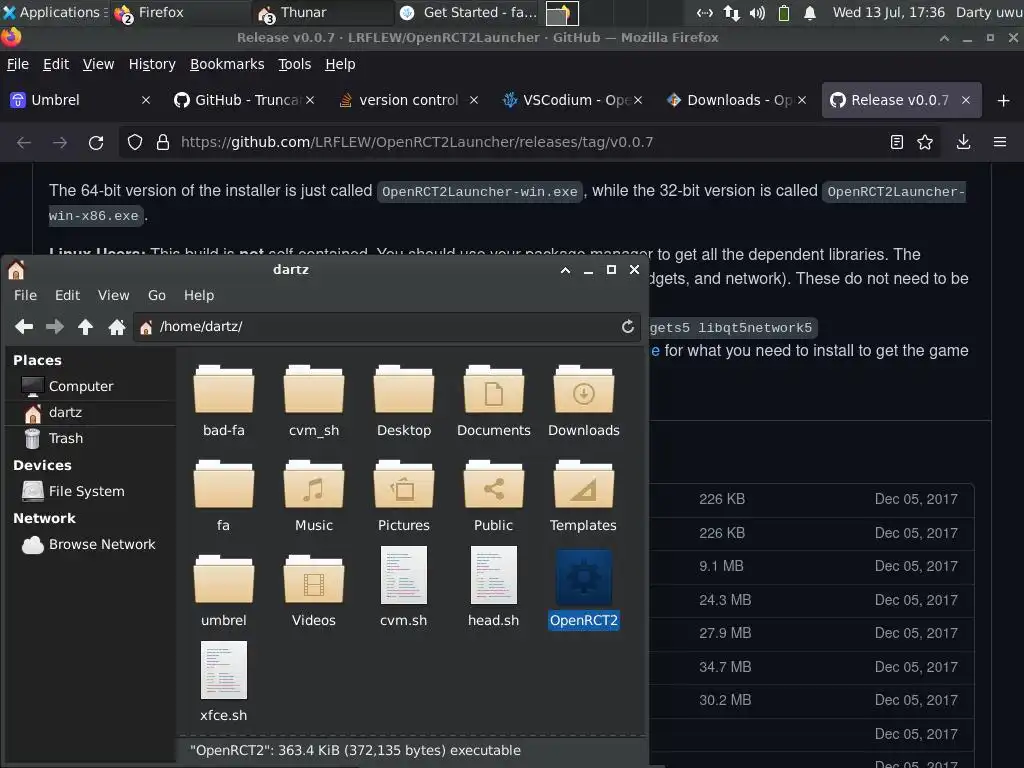Viewport: 1024px width, 768px height.
Task: Open Thunar Go menu
Action: 157,295
